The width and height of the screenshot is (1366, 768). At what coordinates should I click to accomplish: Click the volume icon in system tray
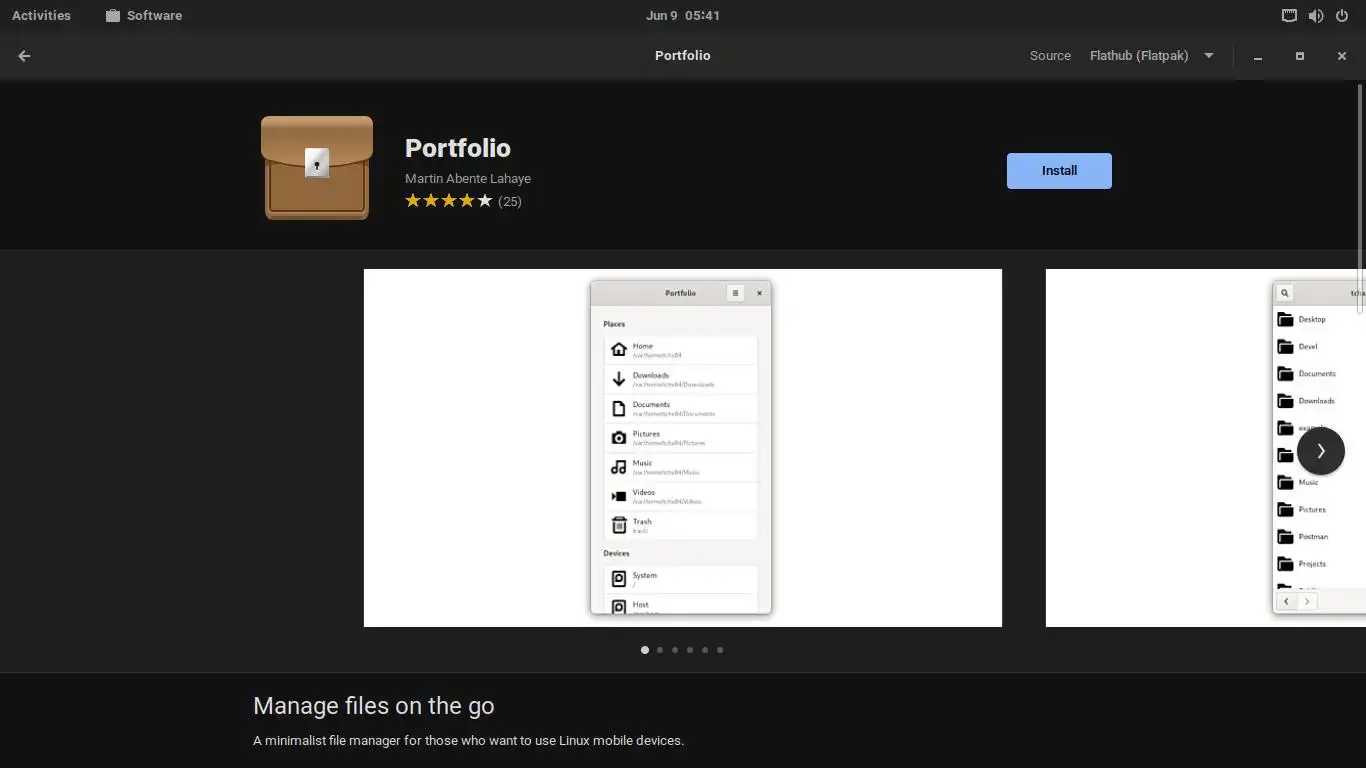pos(1316,16)
